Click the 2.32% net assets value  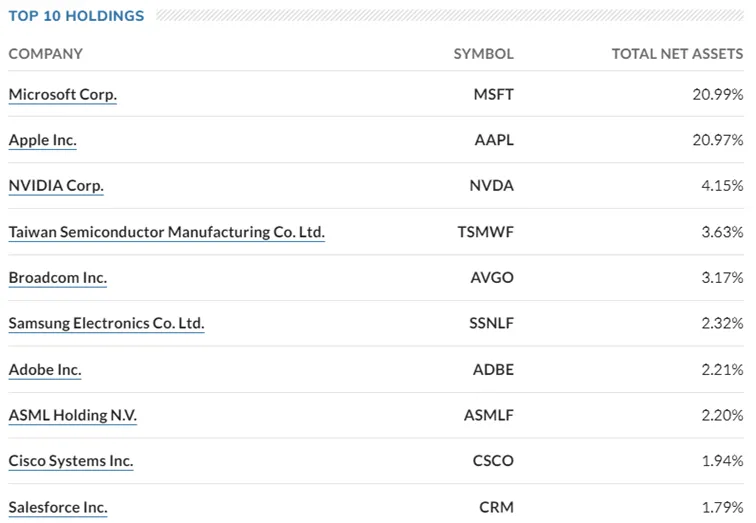(722, 323)
